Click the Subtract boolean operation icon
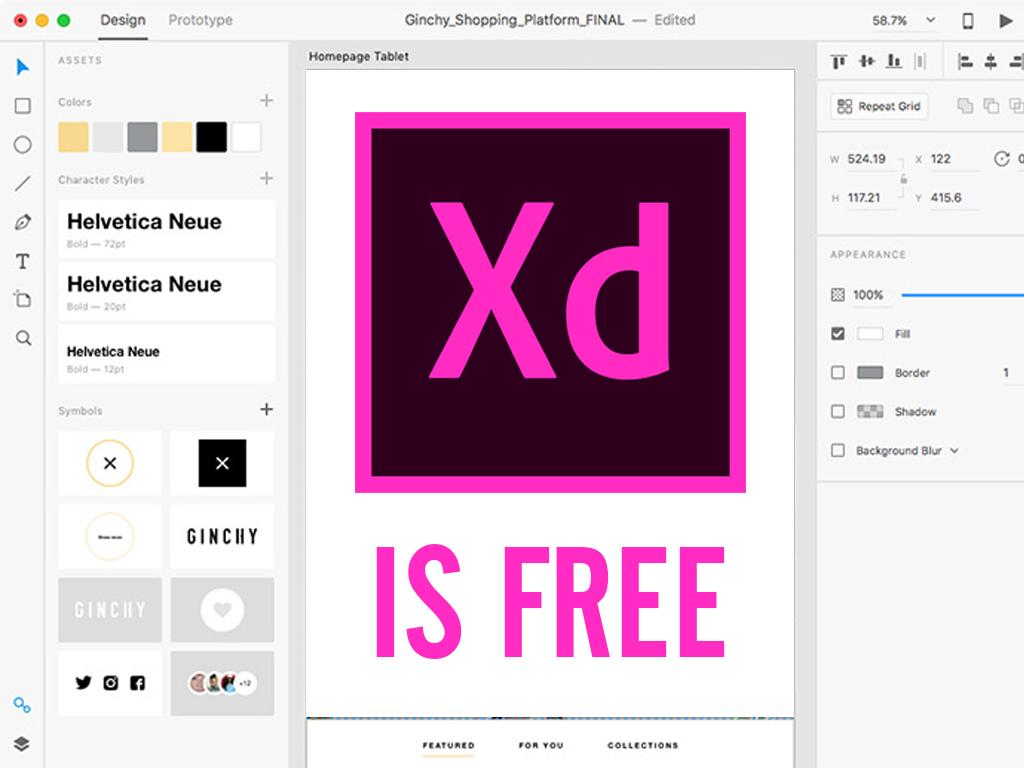 pos(991,106)
